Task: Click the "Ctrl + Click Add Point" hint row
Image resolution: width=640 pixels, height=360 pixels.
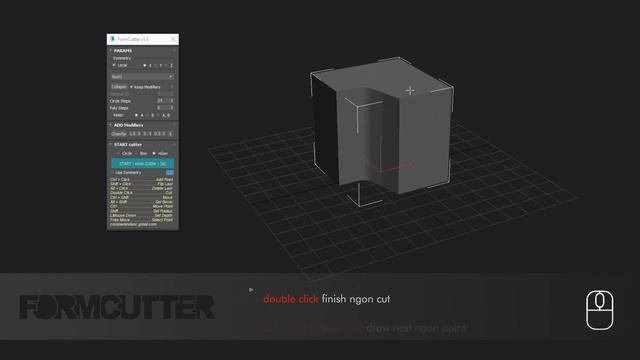Action: [x=141, y=180]
